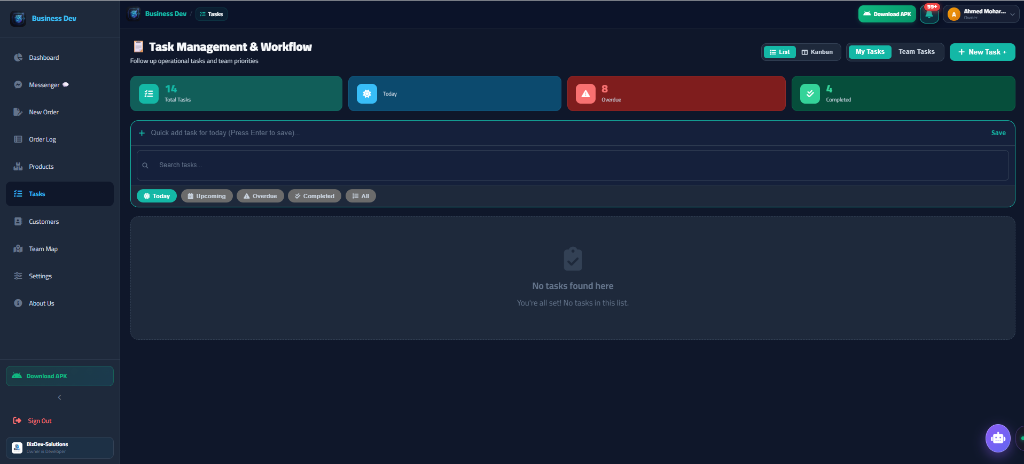Click the 'No tasks found here' text

click(x=573, y=286)
